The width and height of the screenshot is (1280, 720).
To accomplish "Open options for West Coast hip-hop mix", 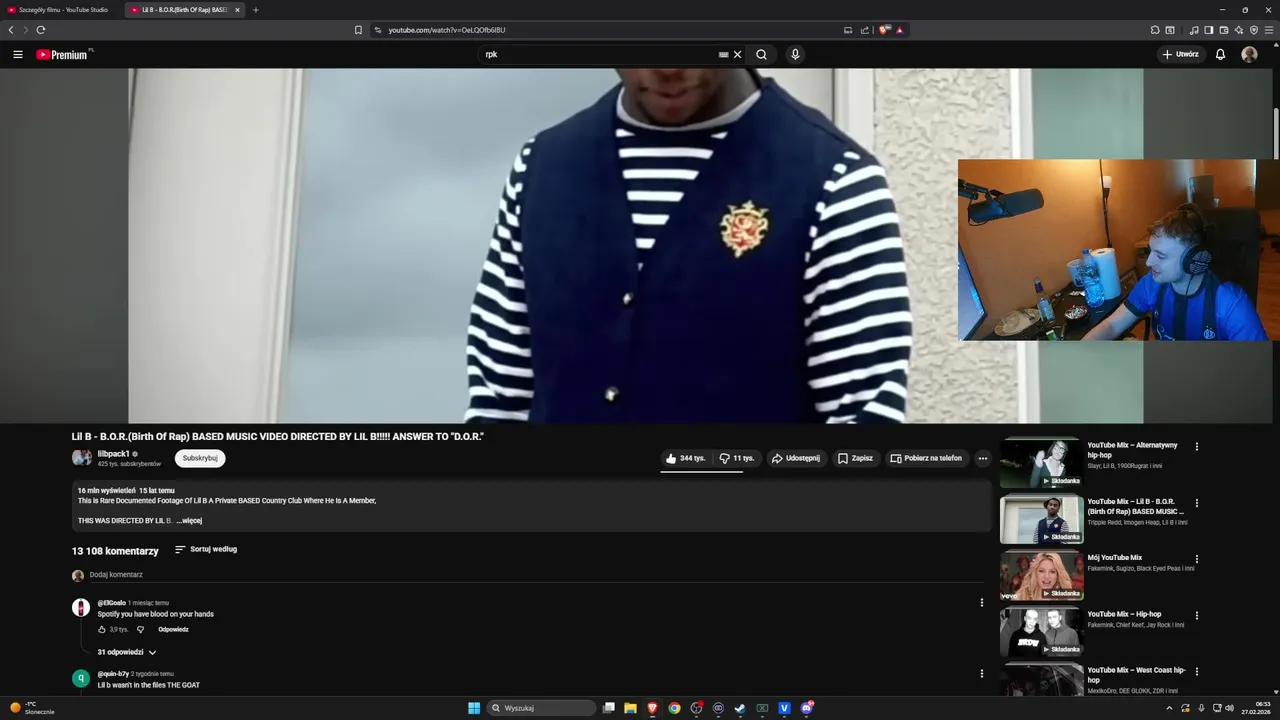I will [1196, 671].
